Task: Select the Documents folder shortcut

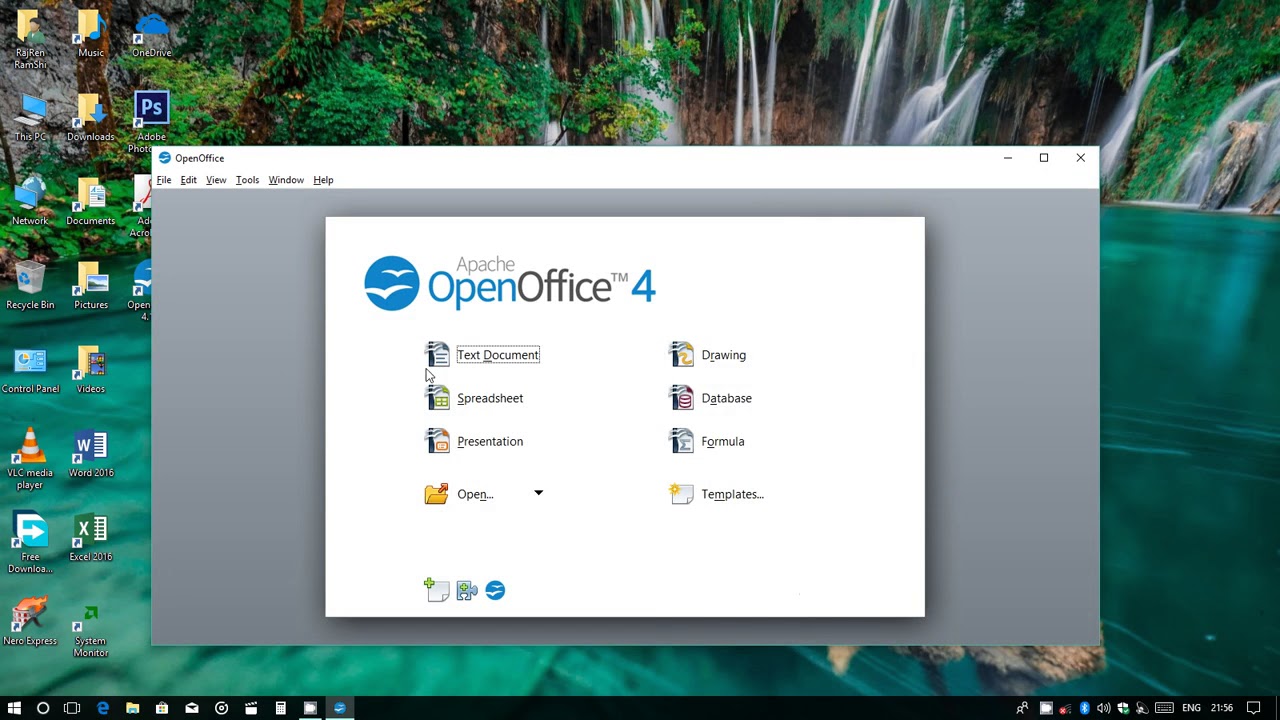Action: pos(91,202)
